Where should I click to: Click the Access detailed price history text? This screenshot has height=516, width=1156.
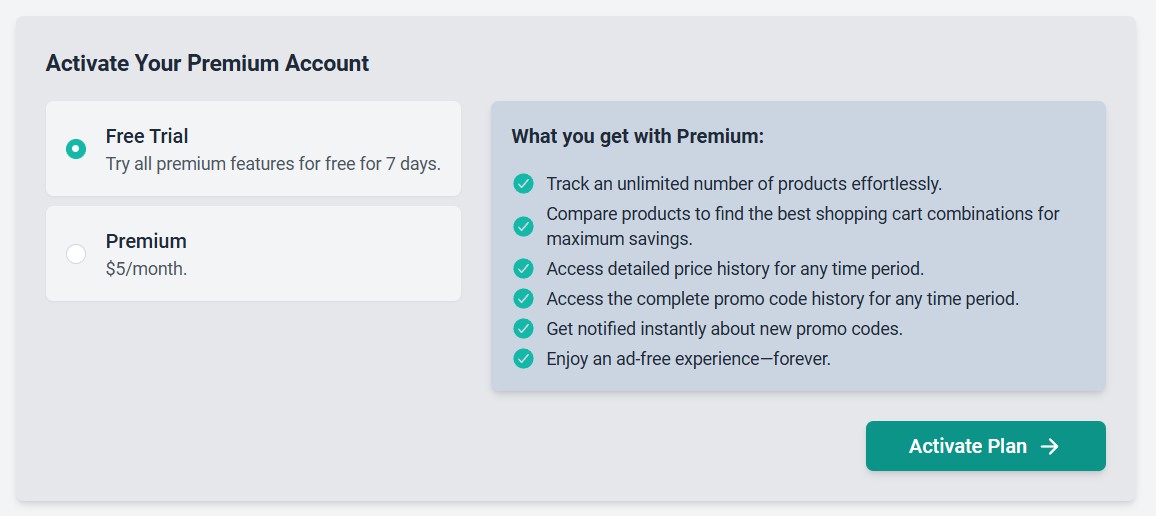(x=734, y=269)
